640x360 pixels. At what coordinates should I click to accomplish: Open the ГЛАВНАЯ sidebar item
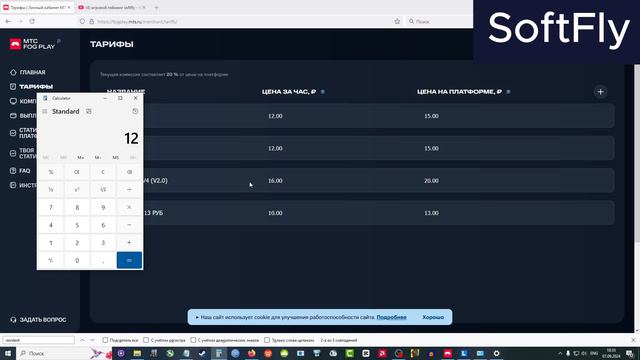click(28, 72)
